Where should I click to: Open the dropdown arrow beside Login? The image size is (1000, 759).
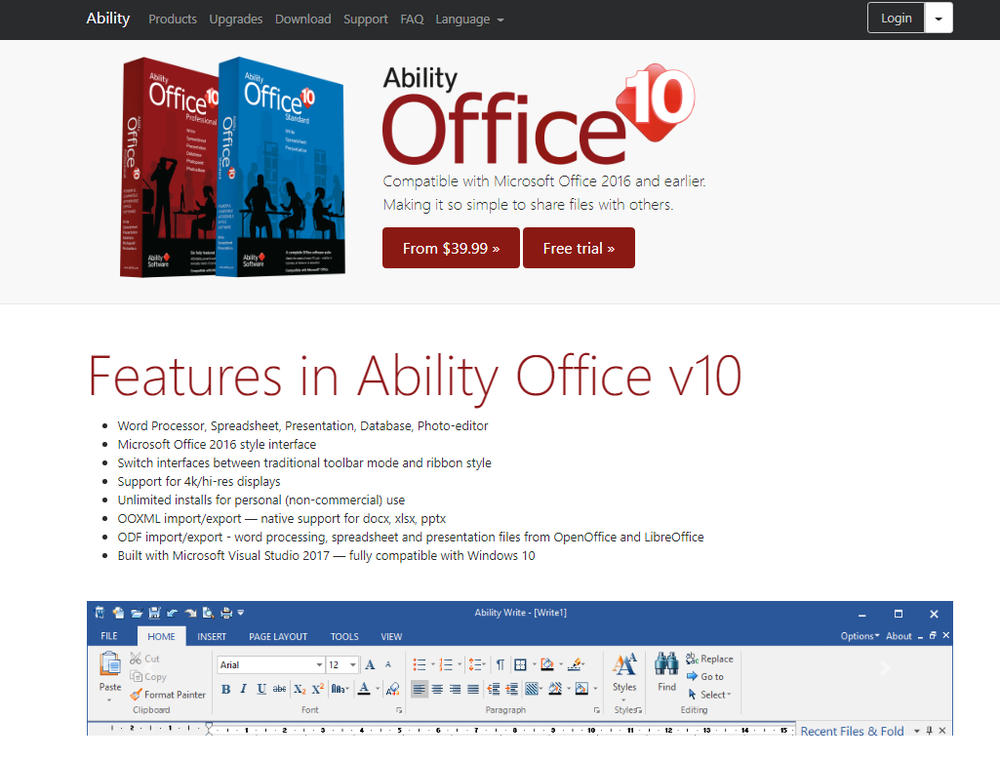click(x=939, y=18)
